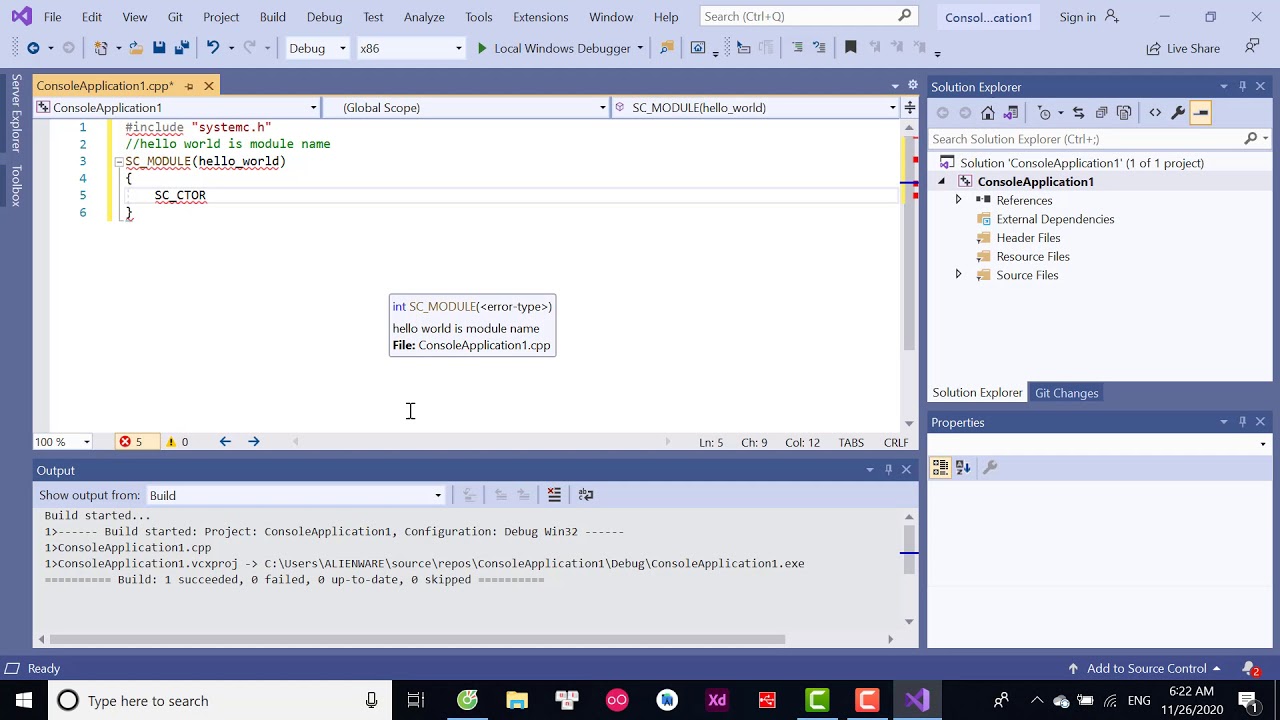Viewport: 1280px width, 720px height.
Task: Clear all text in the Output window
Action: click(x=554, y=495)
